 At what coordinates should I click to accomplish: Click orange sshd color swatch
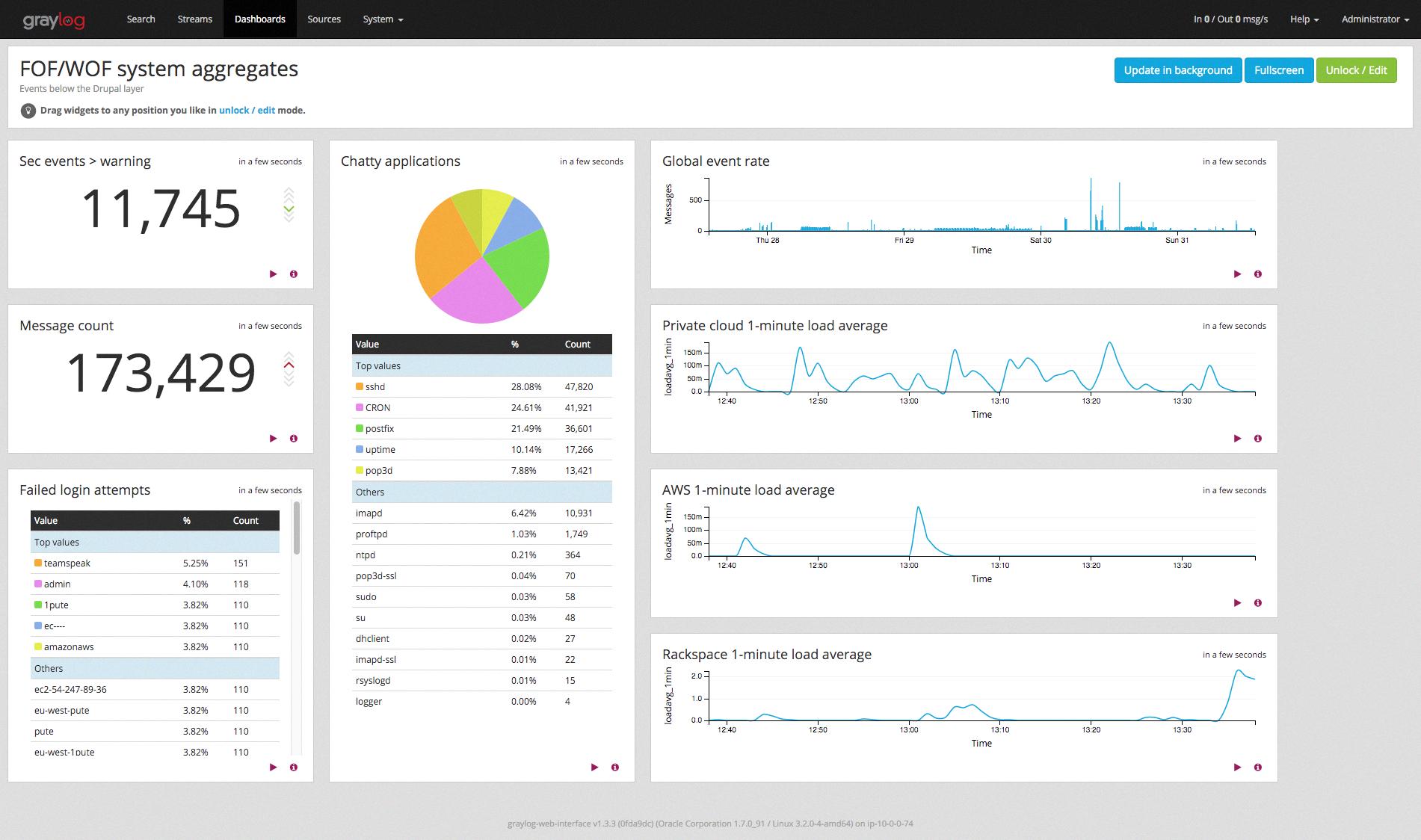click(x=360, y=387)
